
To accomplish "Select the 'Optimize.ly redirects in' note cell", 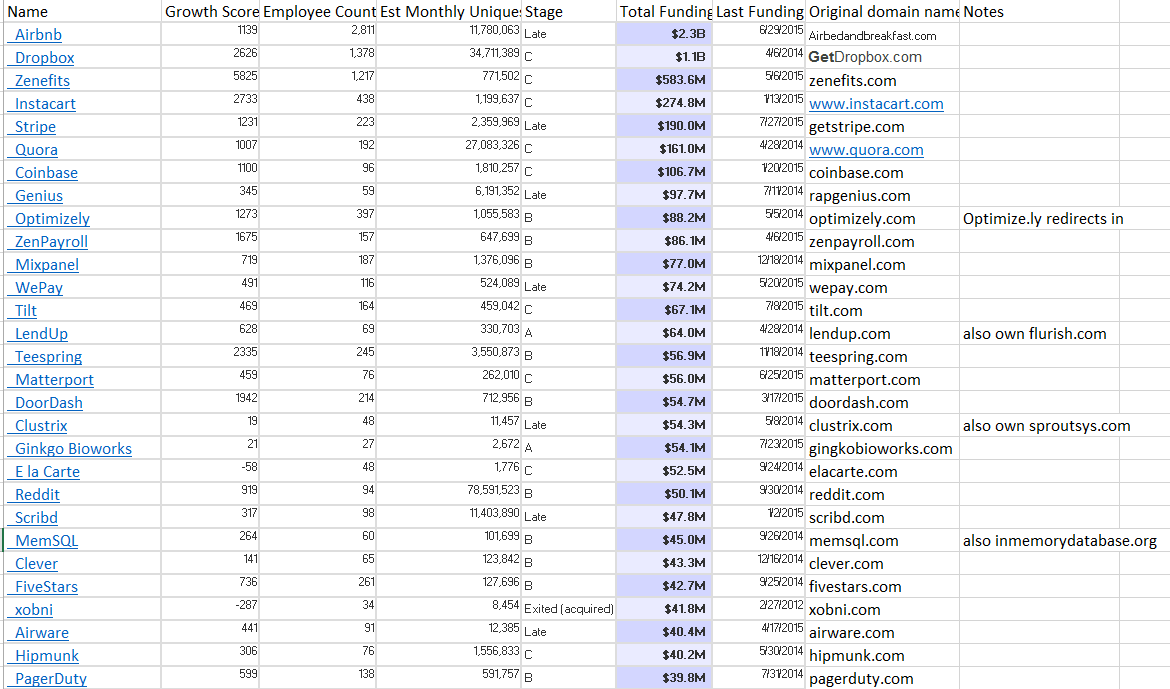I will [x=1043, y=219].
